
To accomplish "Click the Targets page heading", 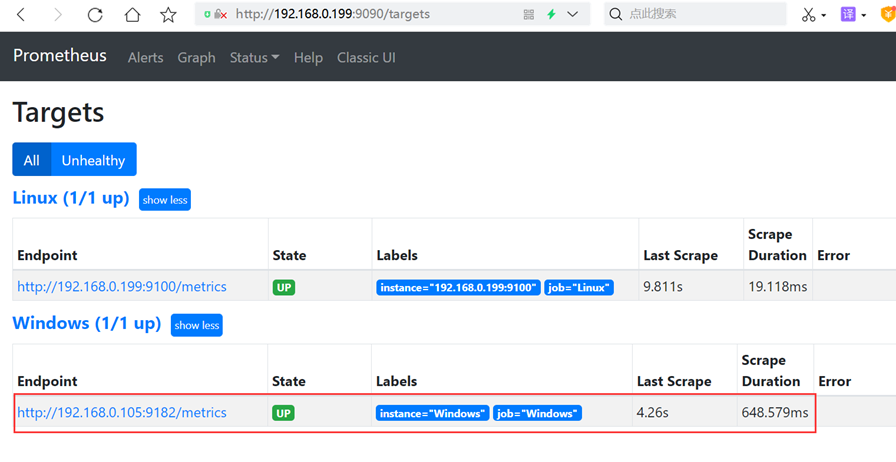I will click(x=58, y=113).
